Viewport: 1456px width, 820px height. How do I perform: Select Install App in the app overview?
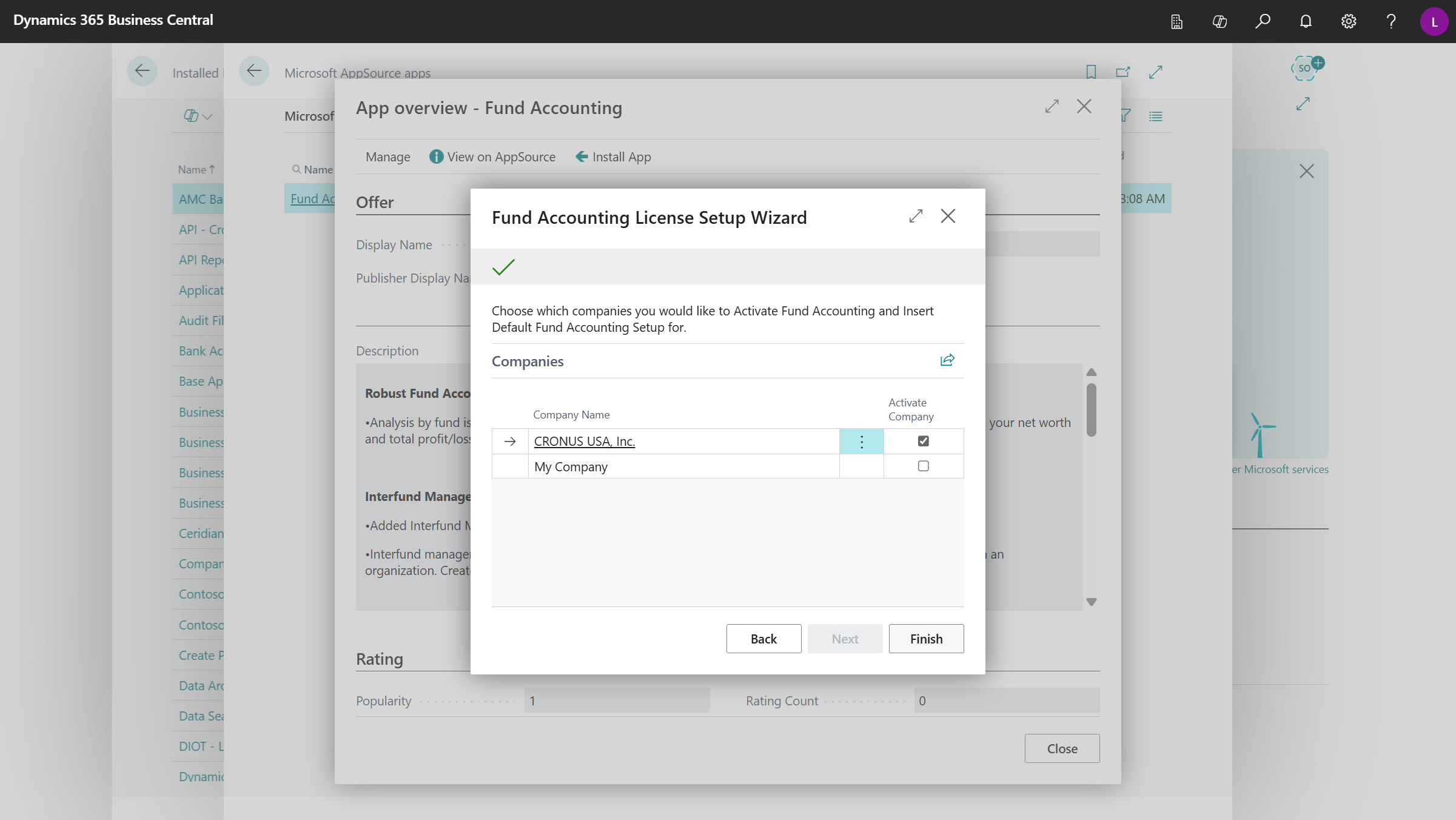[x=612, y=156]
